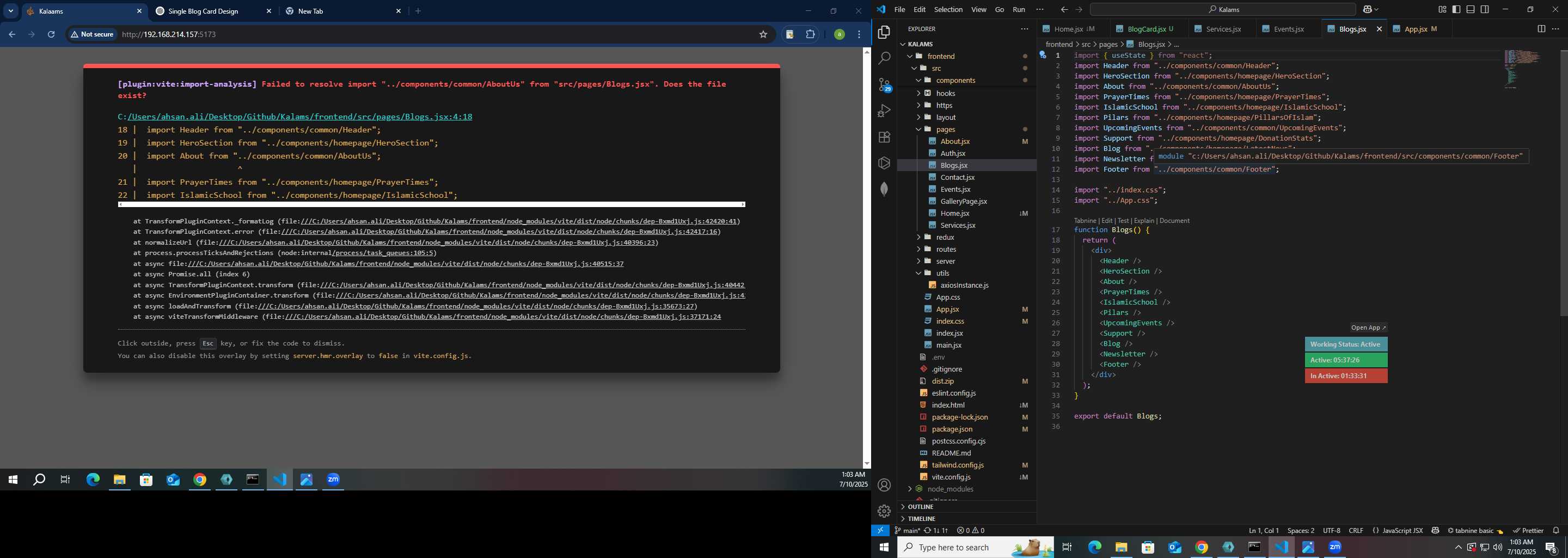Screen dimensions: 1568x558
Task: Open Chrome tab search dropdown arrow
Action: (11, 11)
